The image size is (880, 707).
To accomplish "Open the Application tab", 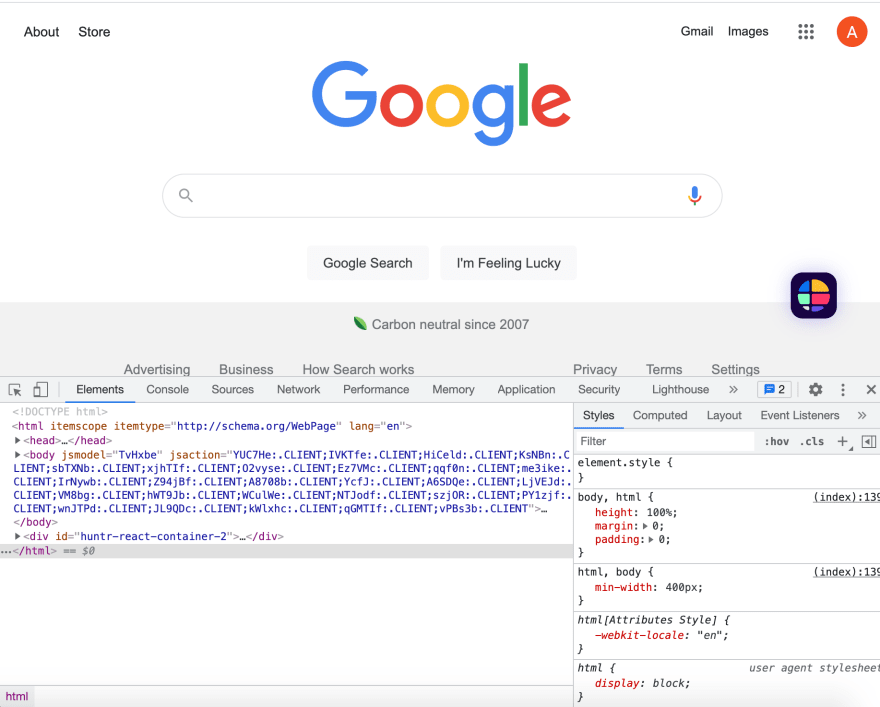I will [526, 389].
